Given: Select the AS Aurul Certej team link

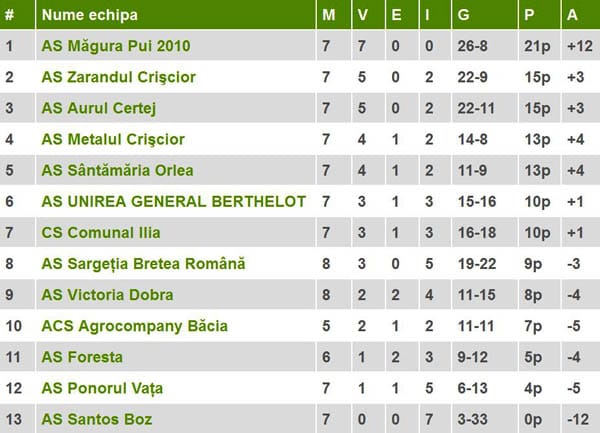Looking at the screenshot, I should pos(100,108).
